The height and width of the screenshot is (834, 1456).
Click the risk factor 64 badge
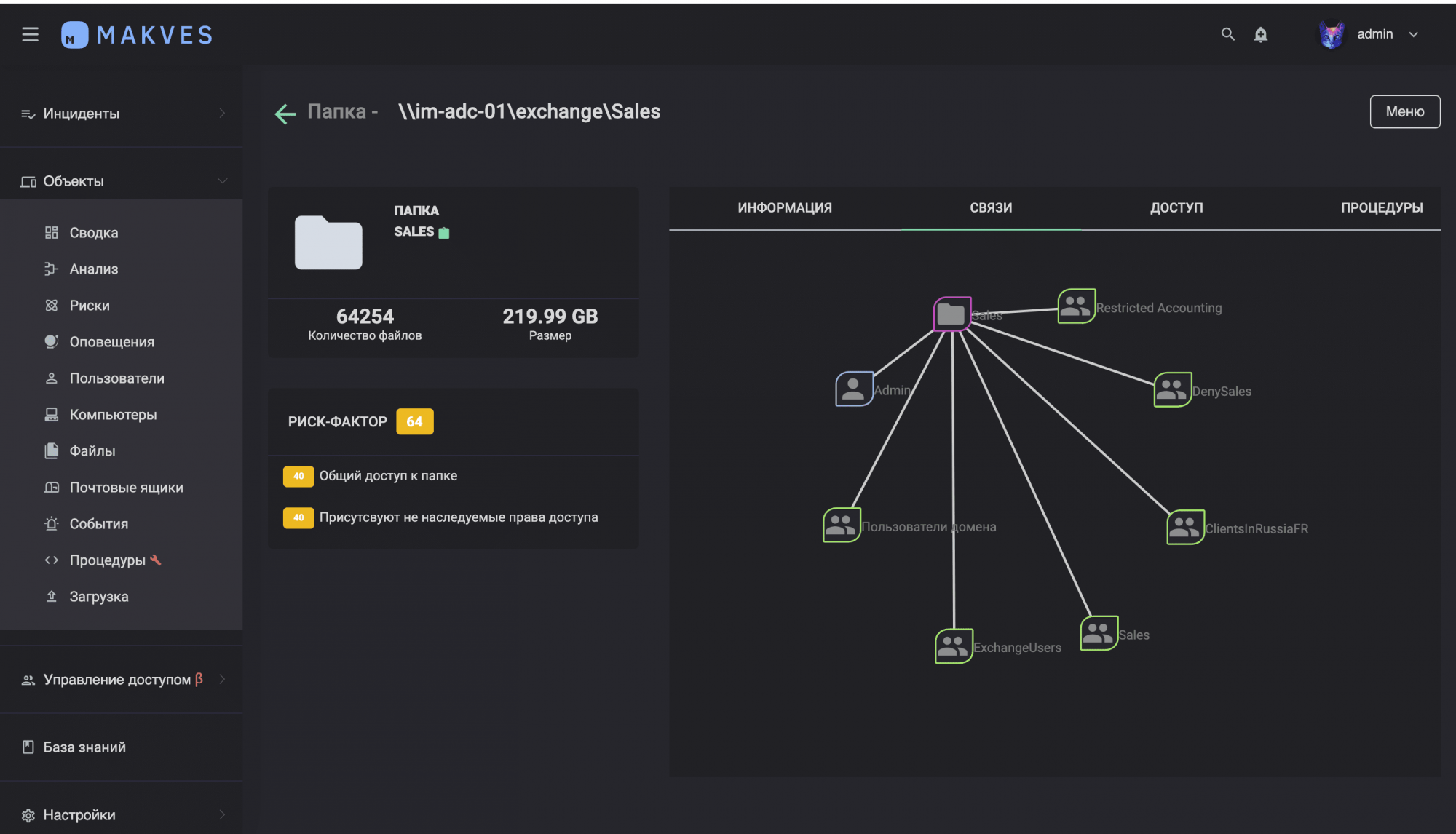414,422
